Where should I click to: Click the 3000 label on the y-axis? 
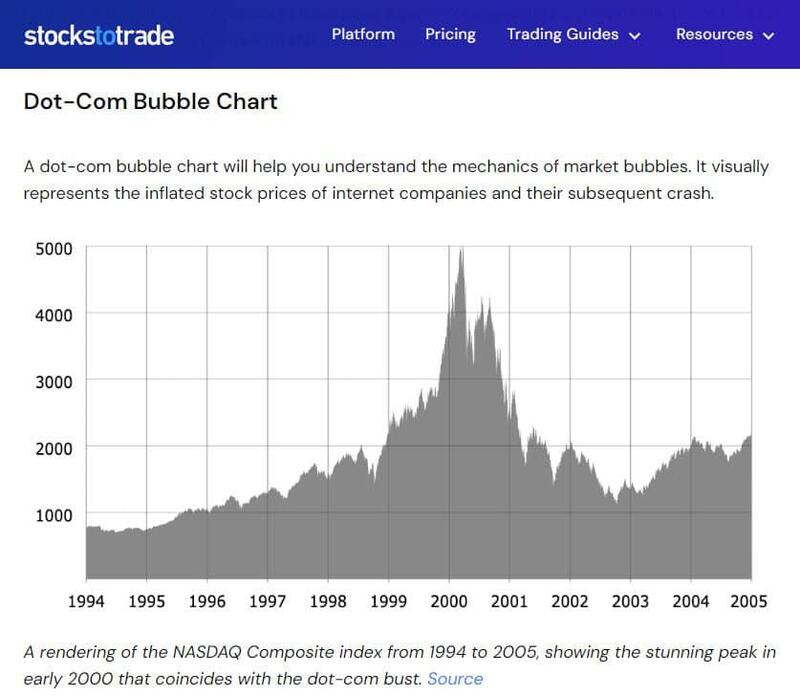click(54, 381)
